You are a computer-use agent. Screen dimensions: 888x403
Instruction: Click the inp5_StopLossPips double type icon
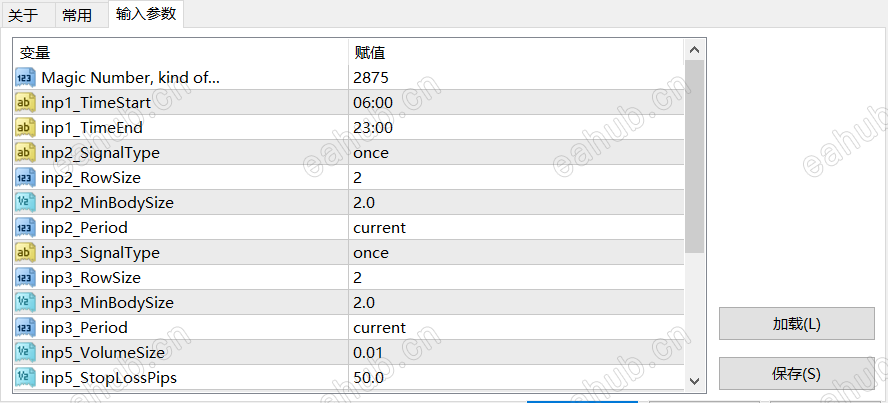click(x=25, y=378)
